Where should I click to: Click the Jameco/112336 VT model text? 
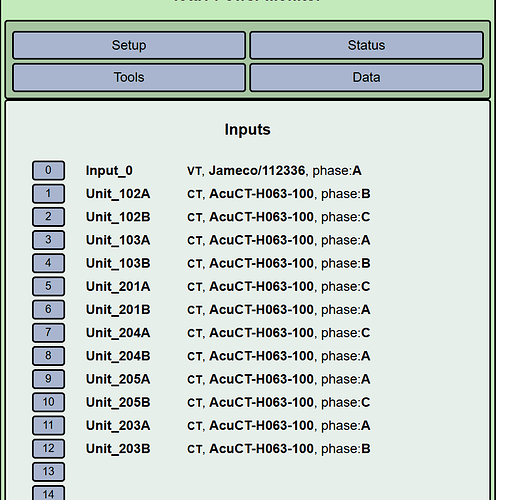coord(257,171)
